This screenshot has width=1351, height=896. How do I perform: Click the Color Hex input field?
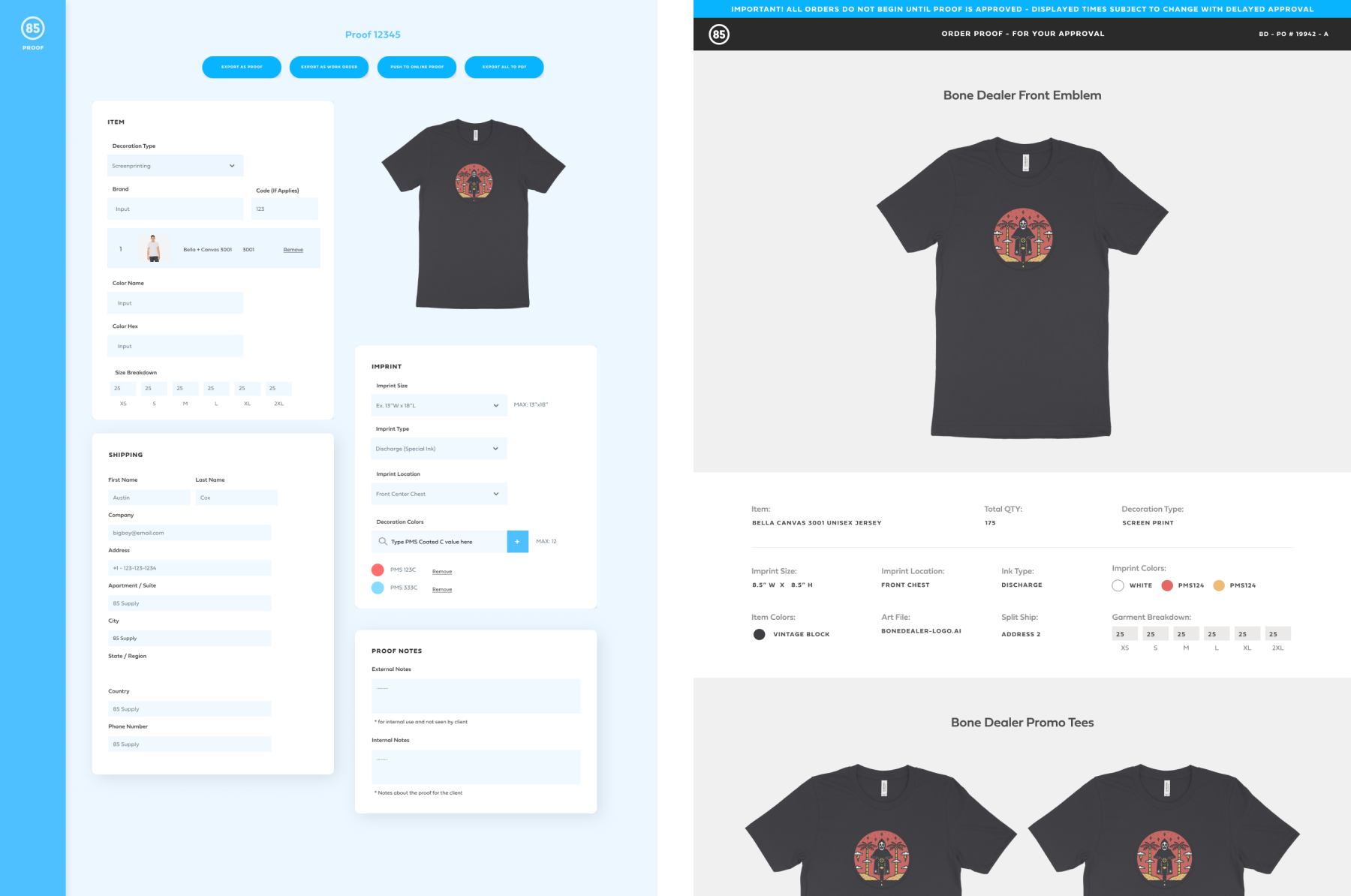click(176, 347)
